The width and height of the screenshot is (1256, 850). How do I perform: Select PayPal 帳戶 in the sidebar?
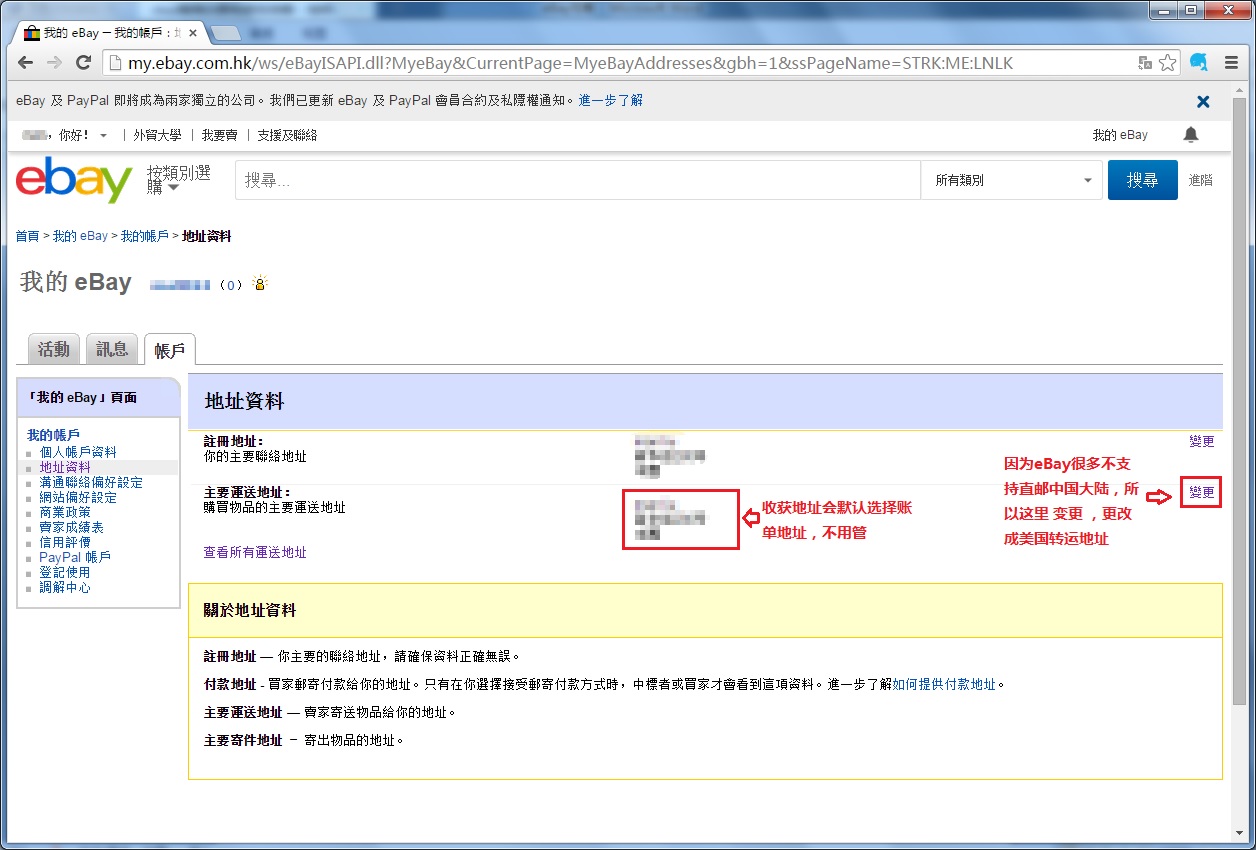pyautogui.click(x=75, y=557)
